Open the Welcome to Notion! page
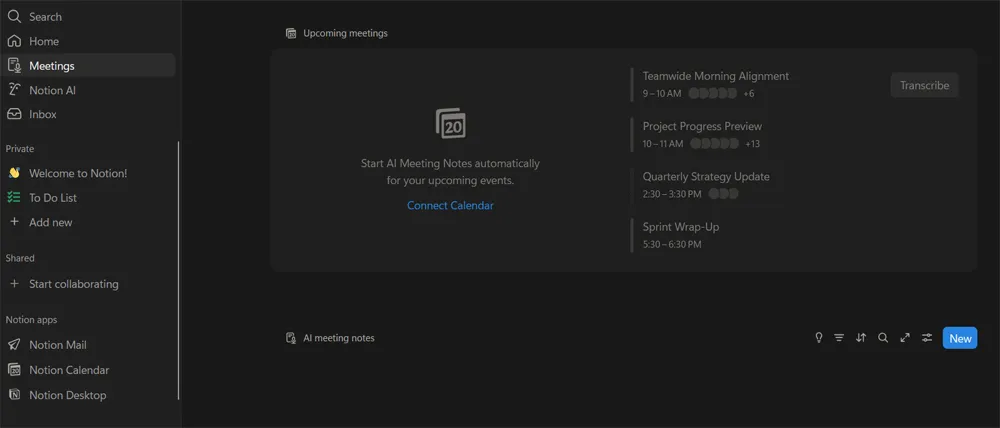This screenshot has height=428, width=1000. [78, 173]
